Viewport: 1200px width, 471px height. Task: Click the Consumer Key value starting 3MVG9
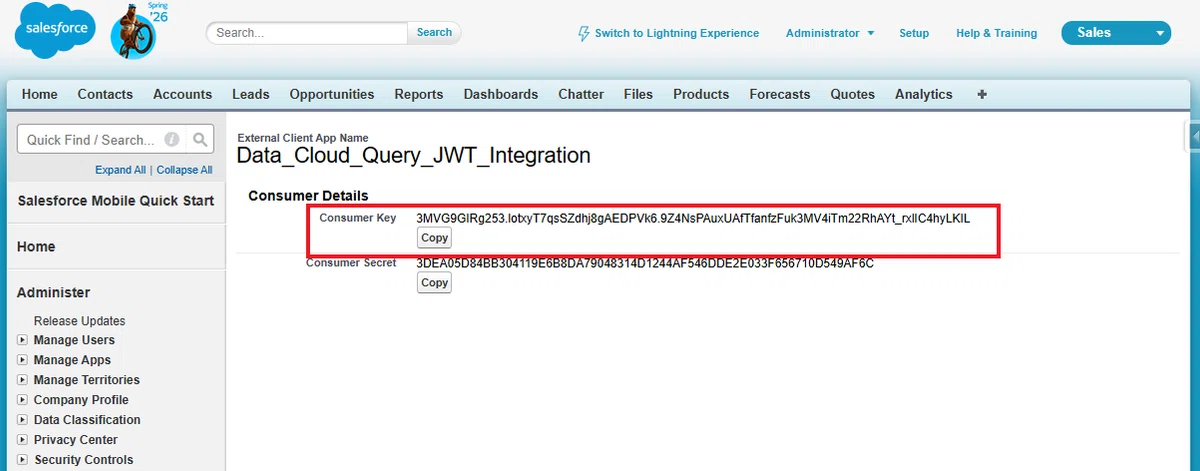tap(693, 218)
